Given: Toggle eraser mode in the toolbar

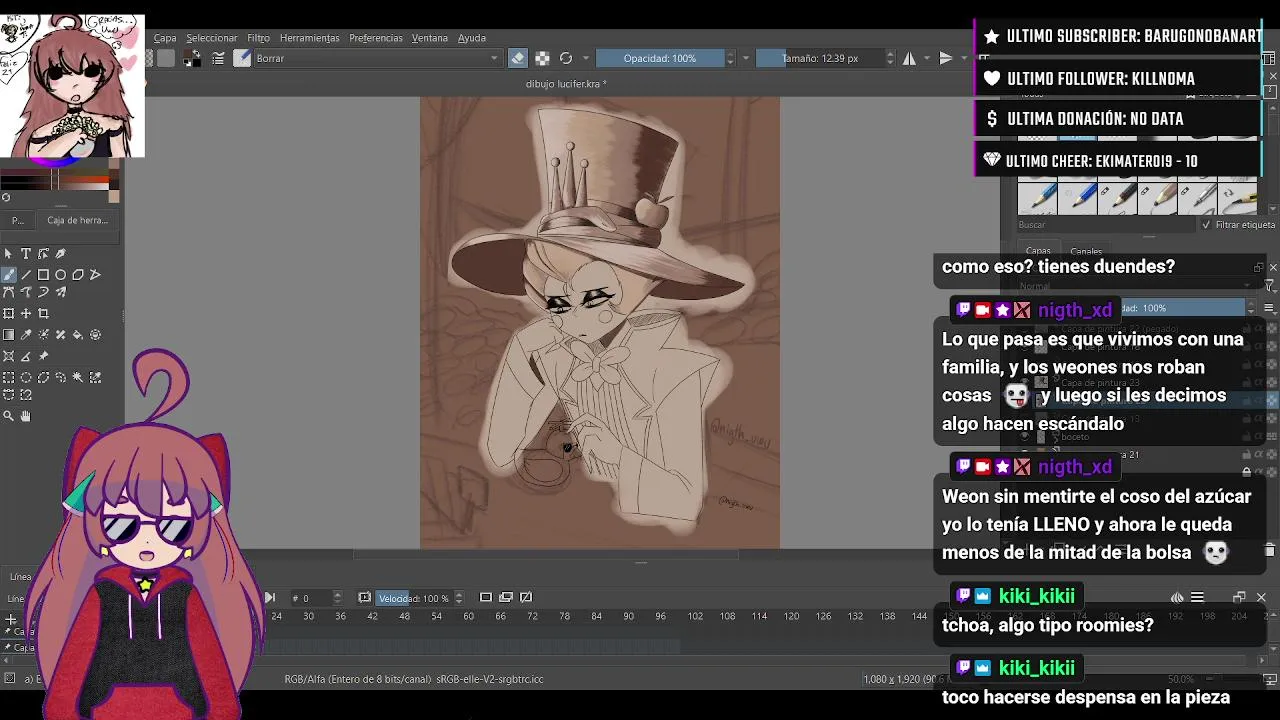Looking at the screenshot, I should 517,58.
